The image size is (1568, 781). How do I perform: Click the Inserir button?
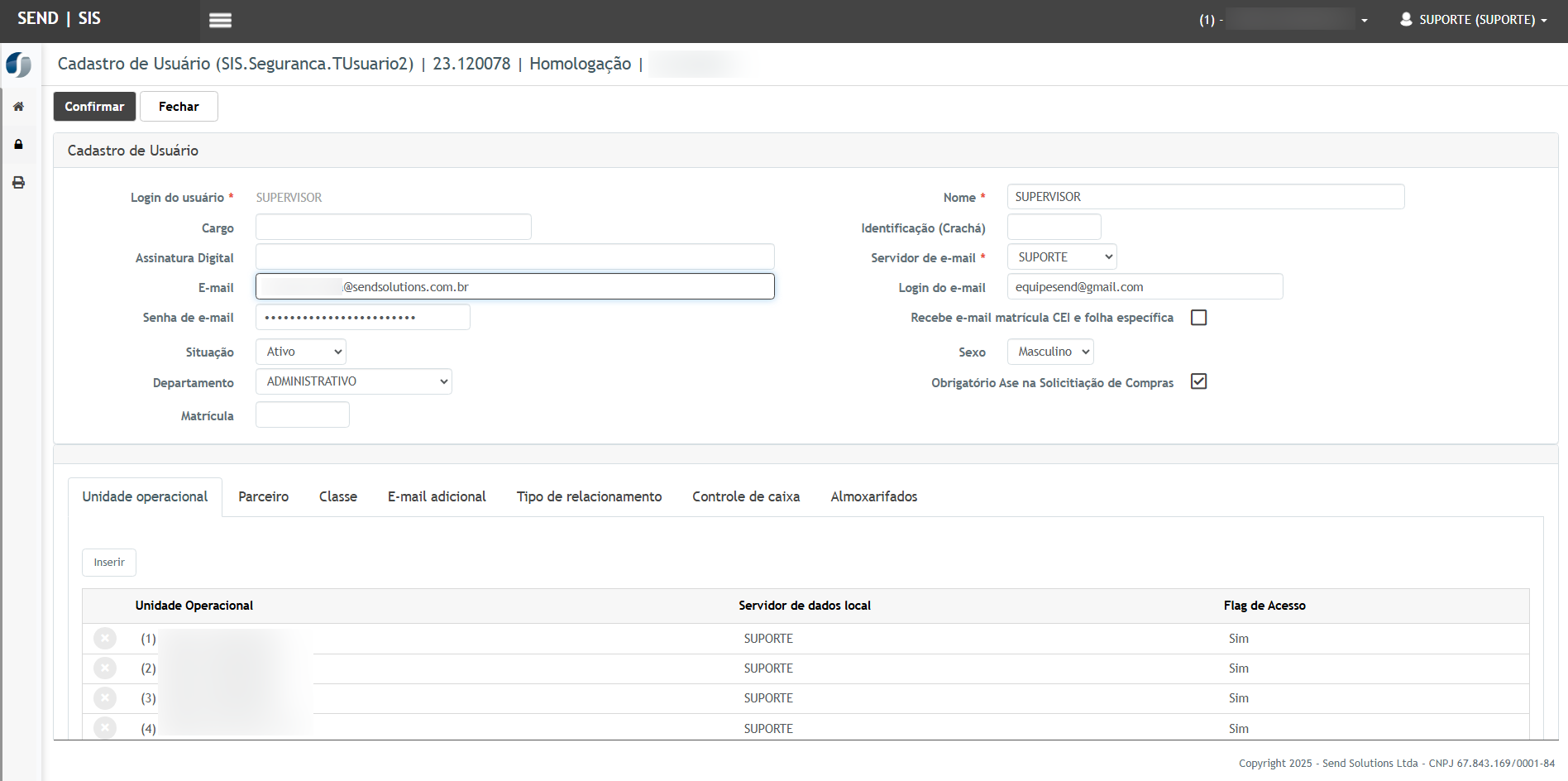click(109, 563)
